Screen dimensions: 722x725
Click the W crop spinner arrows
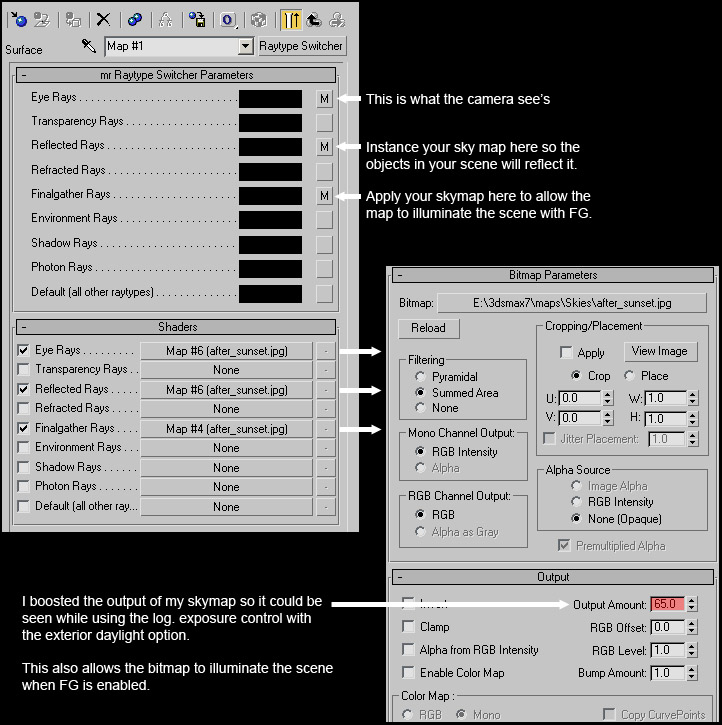(x=692, y=398)
